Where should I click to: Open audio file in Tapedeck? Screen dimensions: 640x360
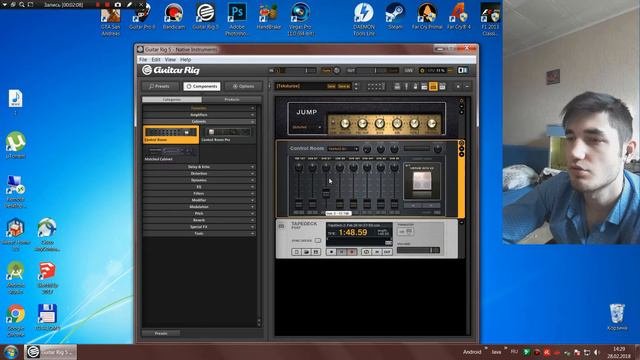click(x=306, y=252)
